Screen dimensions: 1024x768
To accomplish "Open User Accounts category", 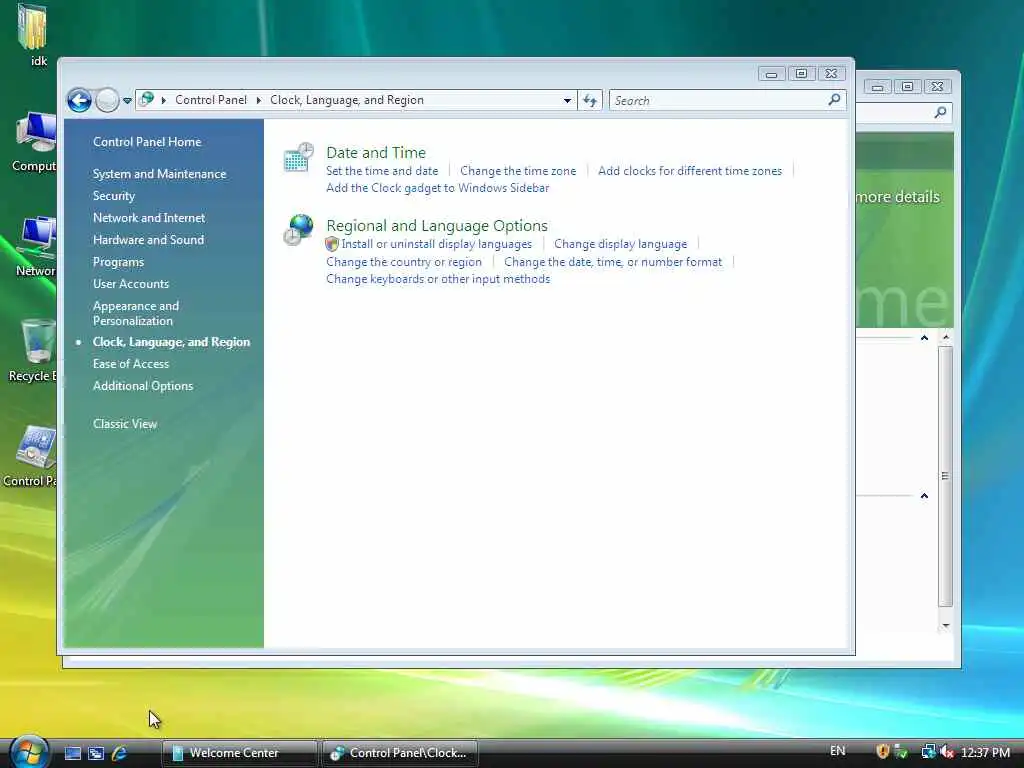I will (x=131, y=283).
